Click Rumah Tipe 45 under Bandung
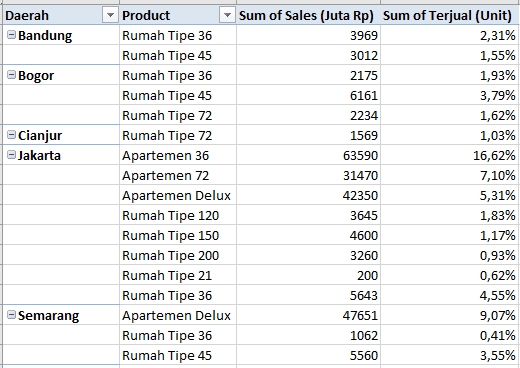Image resolution: width=520 pixels, height=368 pixels. coord(178,55)
